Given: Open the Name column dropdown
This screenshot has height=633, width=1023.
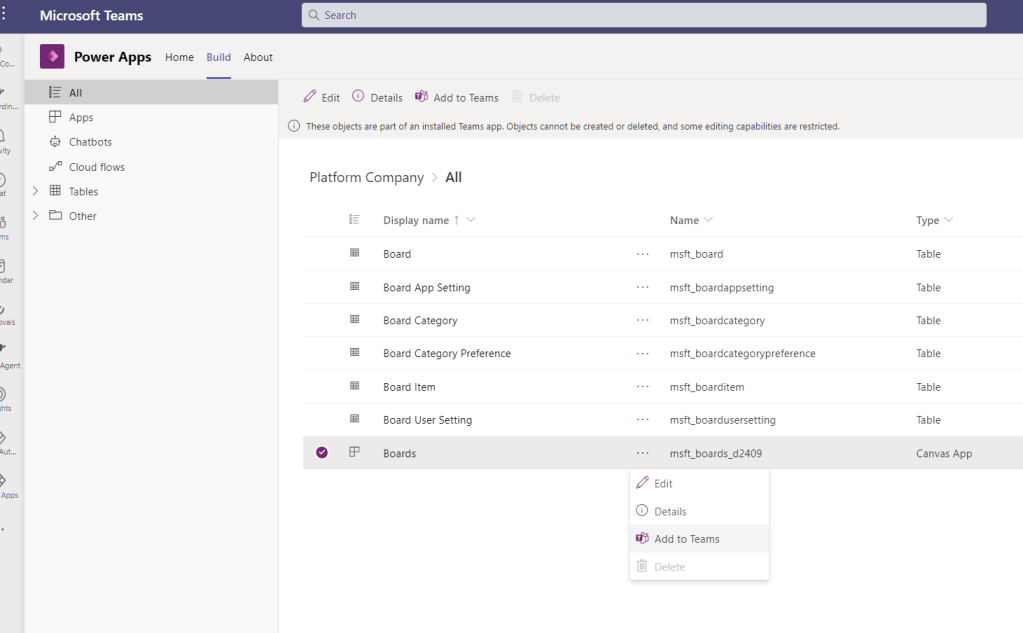Looking at the screenshot, I should (708, 220).
